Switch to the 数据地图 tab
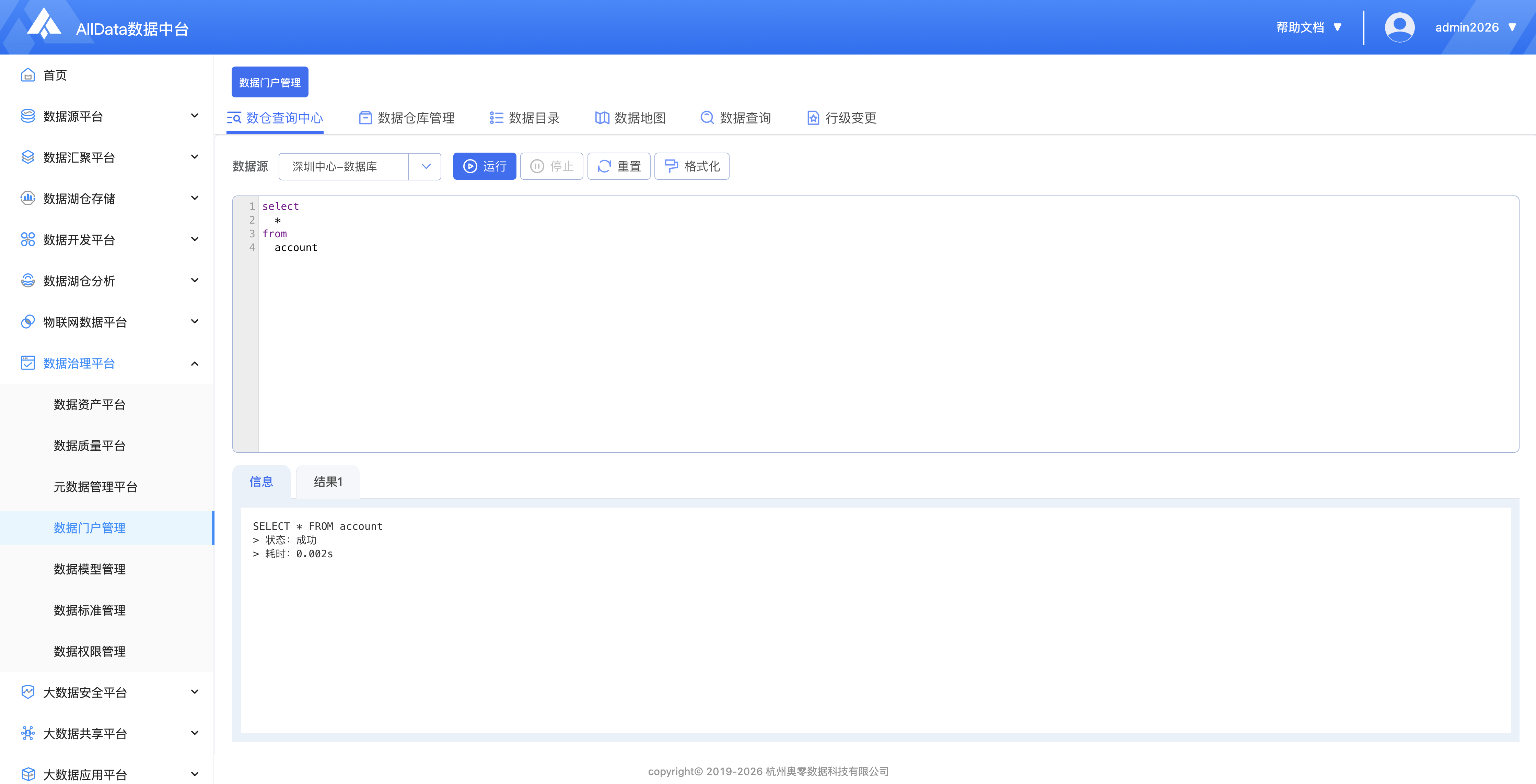1536x784 pixels. coord(630,118)
